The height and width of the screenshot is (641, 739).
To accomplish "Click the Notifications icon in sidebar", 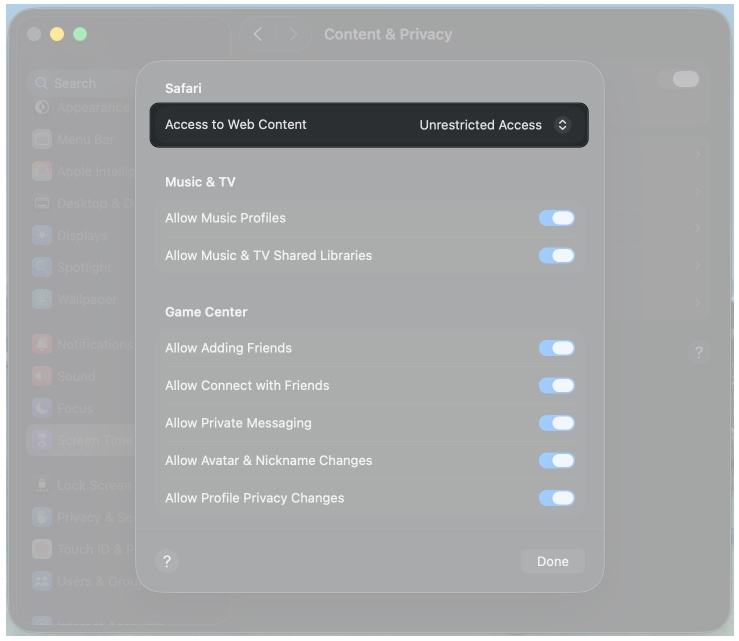I will [x=42, y=344].
